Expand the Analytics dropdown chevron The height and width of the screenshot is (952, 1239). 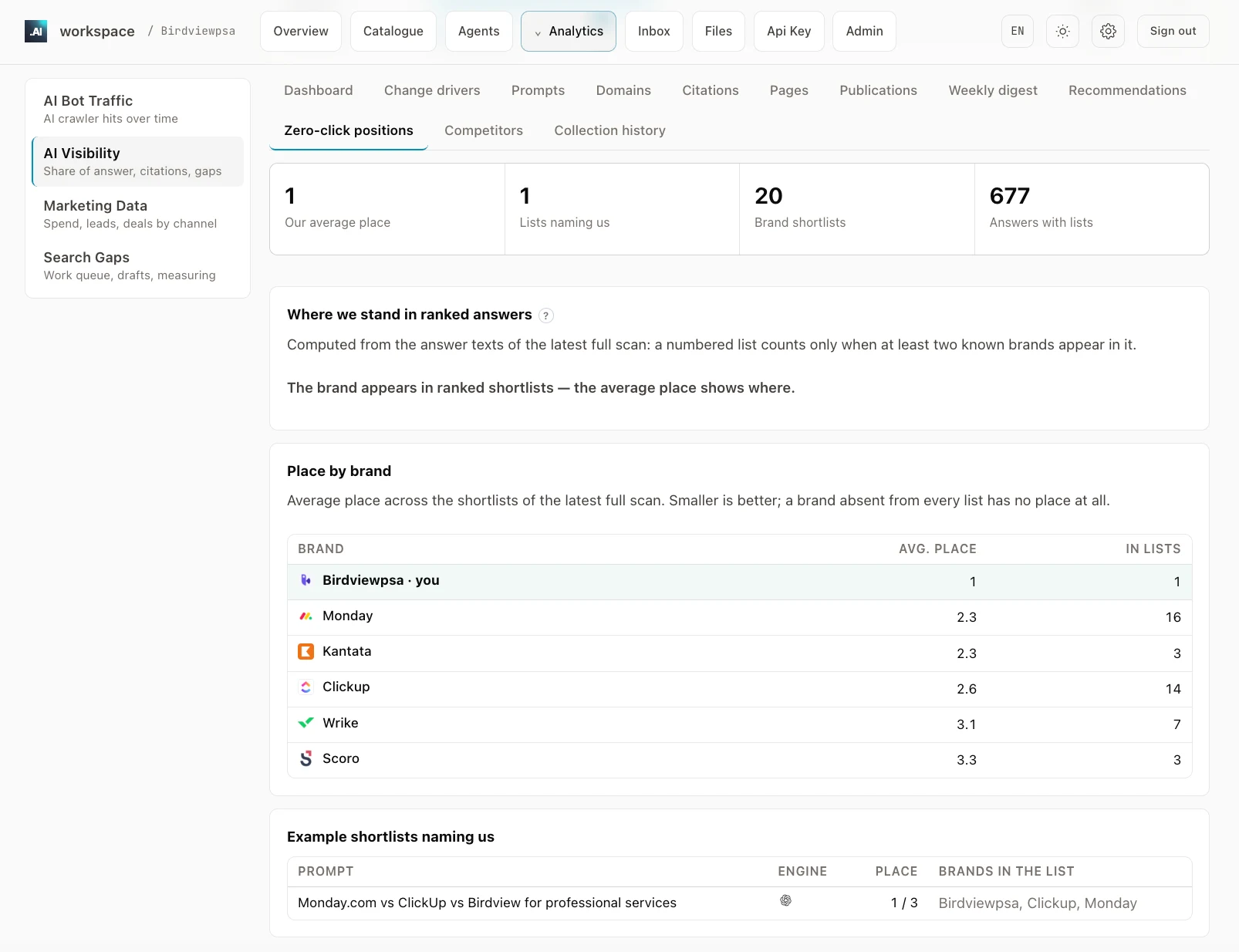pyautogui.click(x=538, y=33)
